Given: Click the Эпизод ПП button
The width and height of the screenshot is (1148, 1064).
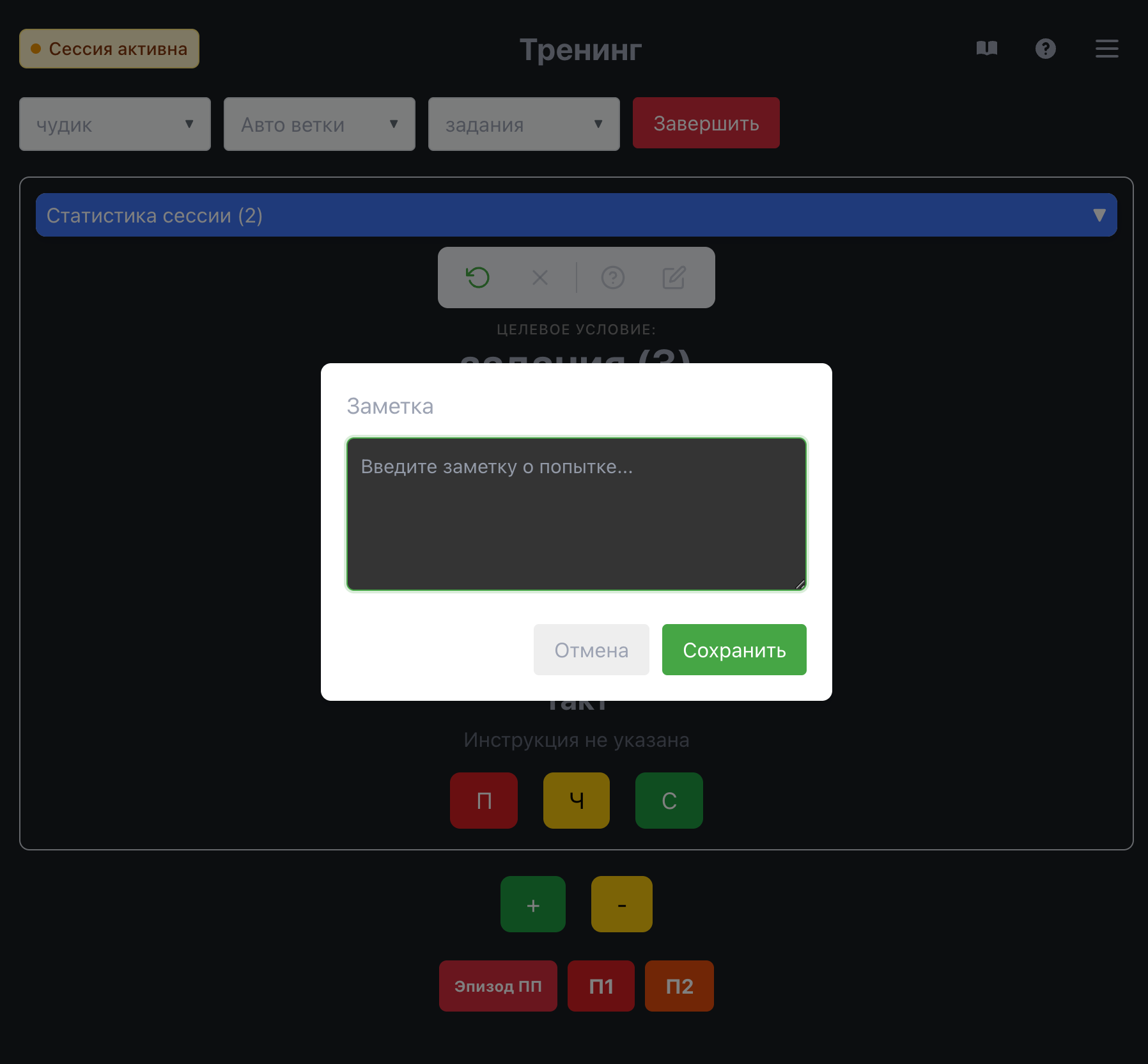Looking at the screenshot, I should click(x=498, y=986).
